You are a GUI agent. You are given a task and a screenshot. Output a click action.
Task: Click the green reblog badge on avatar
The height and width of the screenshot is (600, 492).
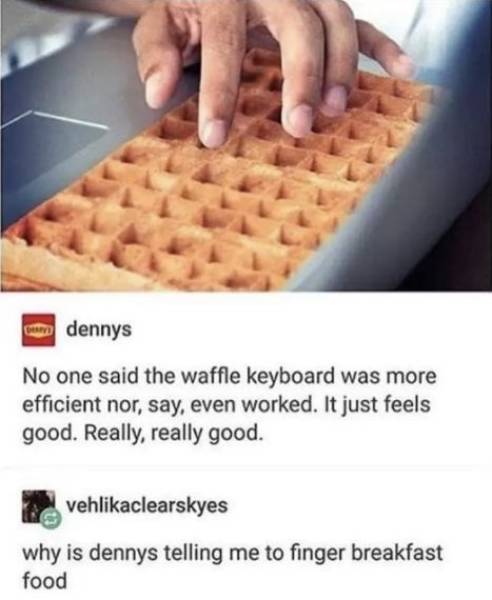point(51,519)
